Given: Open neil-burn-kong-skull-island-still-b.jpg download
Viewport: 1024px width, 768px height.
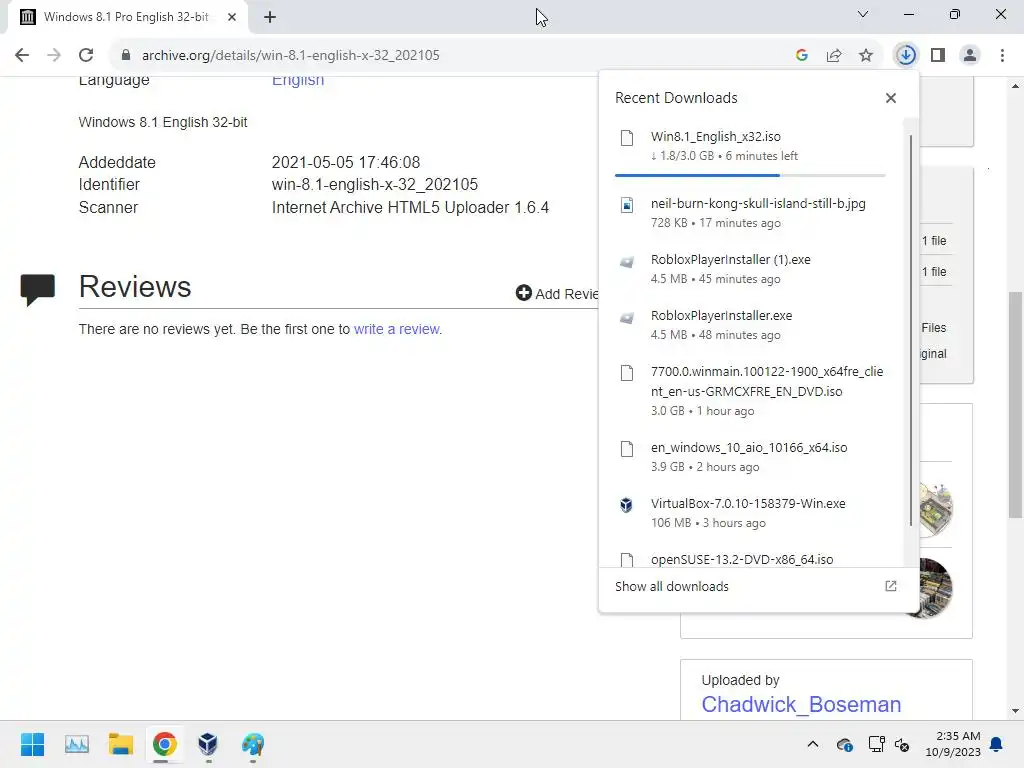Looking at the screenshot, I should 750,213.
